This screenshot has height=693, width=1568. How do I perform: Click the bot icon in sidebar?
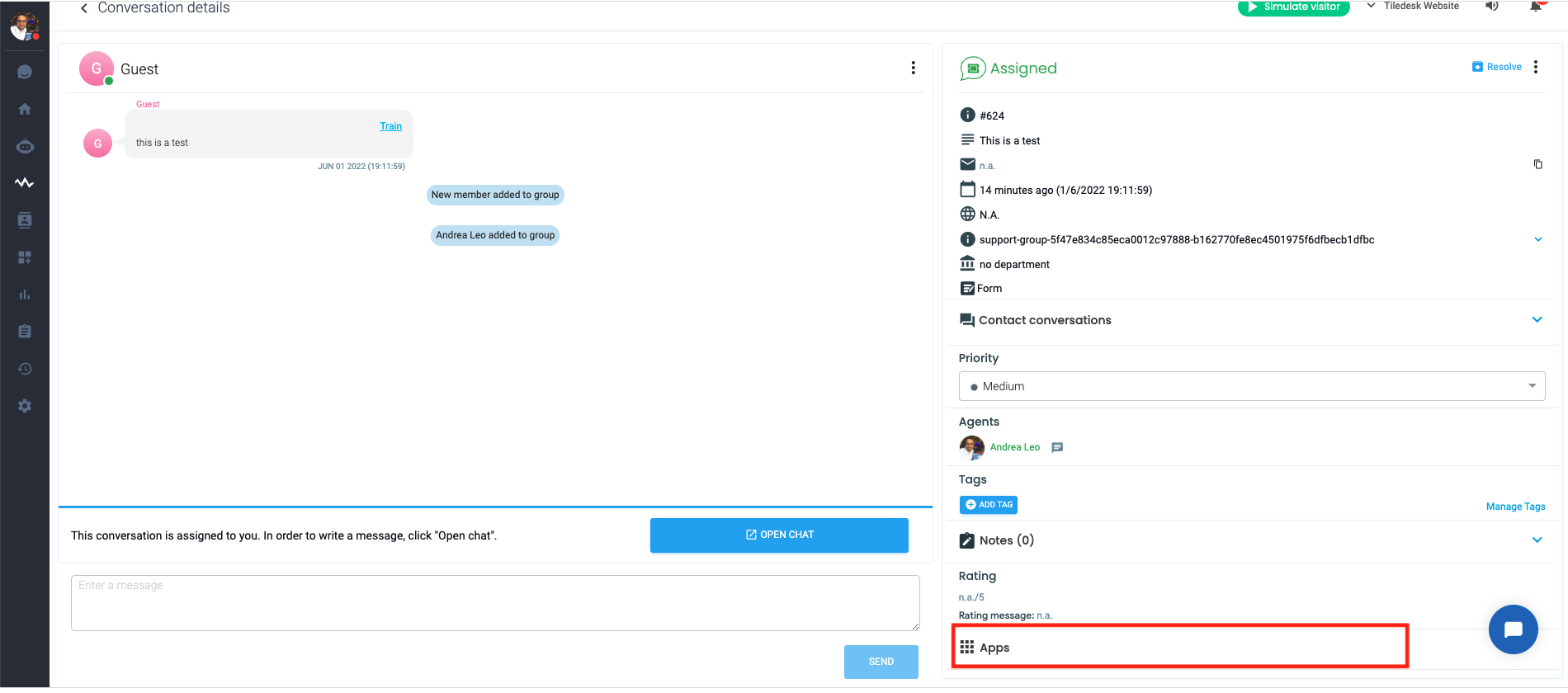click(25, 147)
